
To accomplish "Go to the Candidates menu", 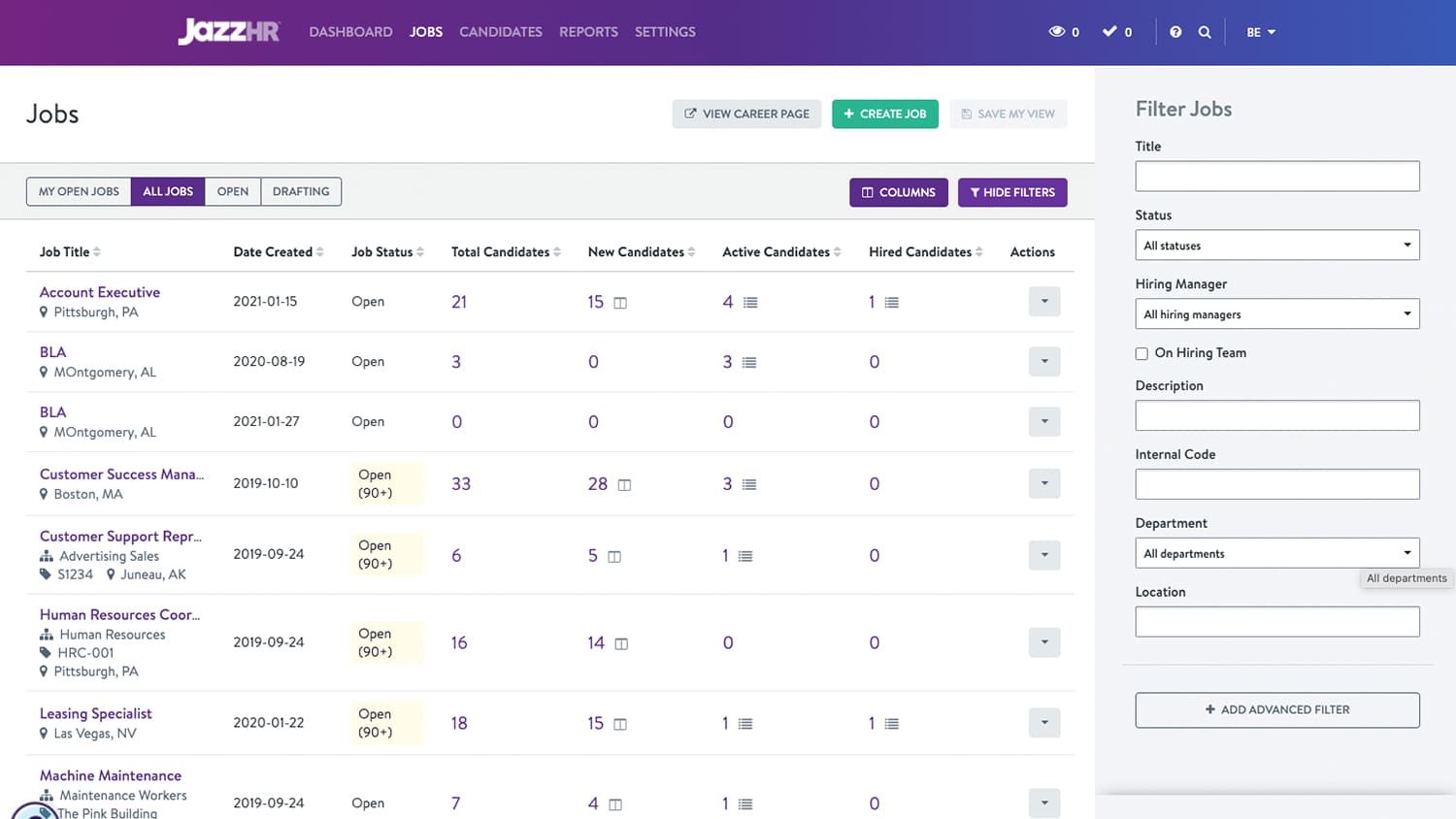I will click(500, 32).
